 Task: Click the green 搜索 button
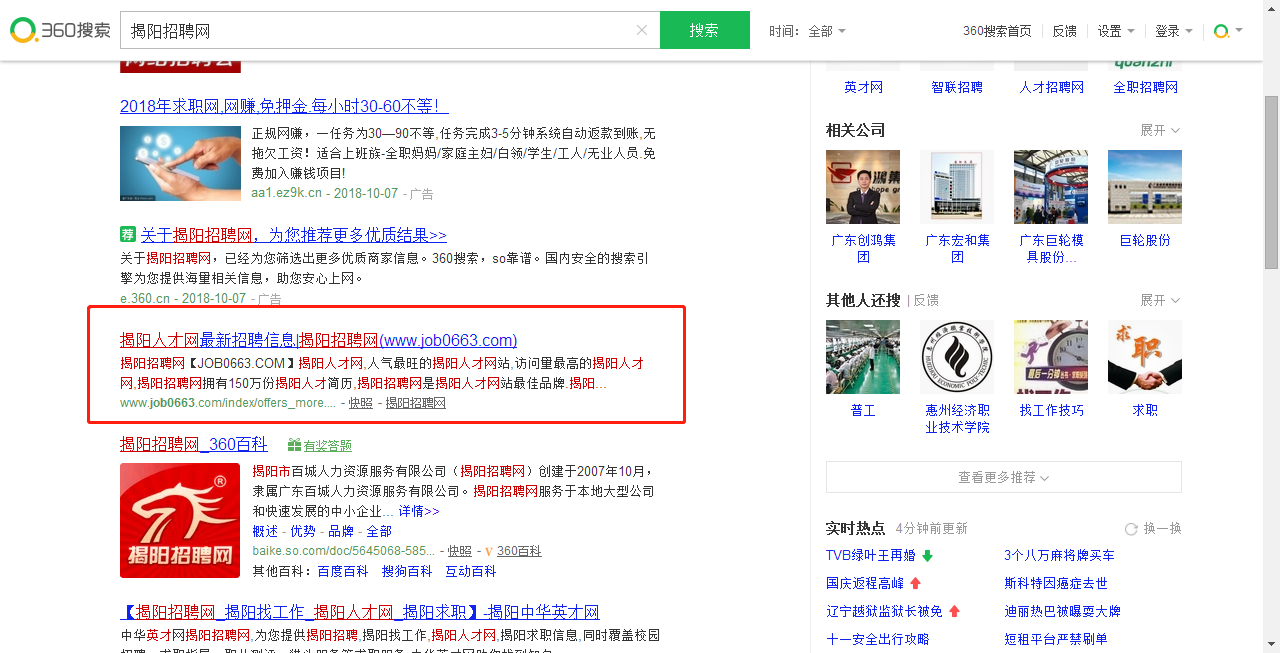pos(705,30)
